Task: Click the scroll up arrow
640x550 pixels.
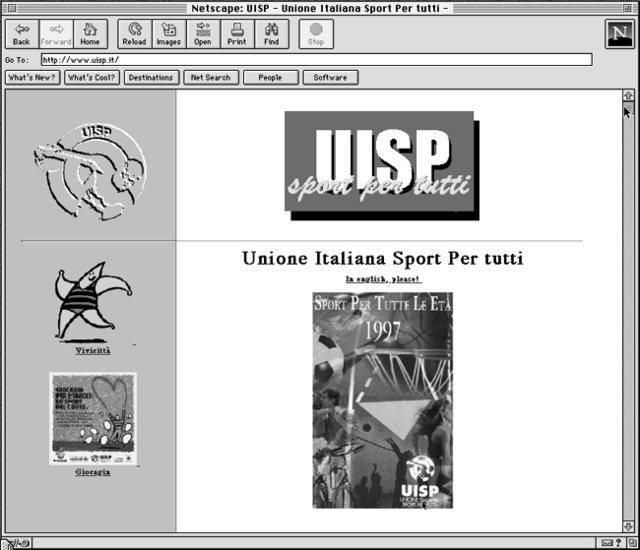Action: coord(628,95)
